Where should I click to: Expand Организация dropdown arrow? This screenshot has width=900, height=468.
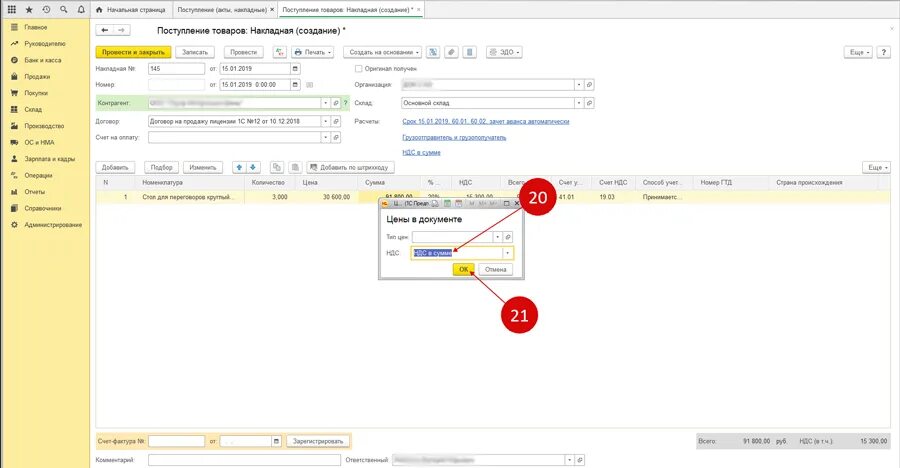tap(579, 85)
